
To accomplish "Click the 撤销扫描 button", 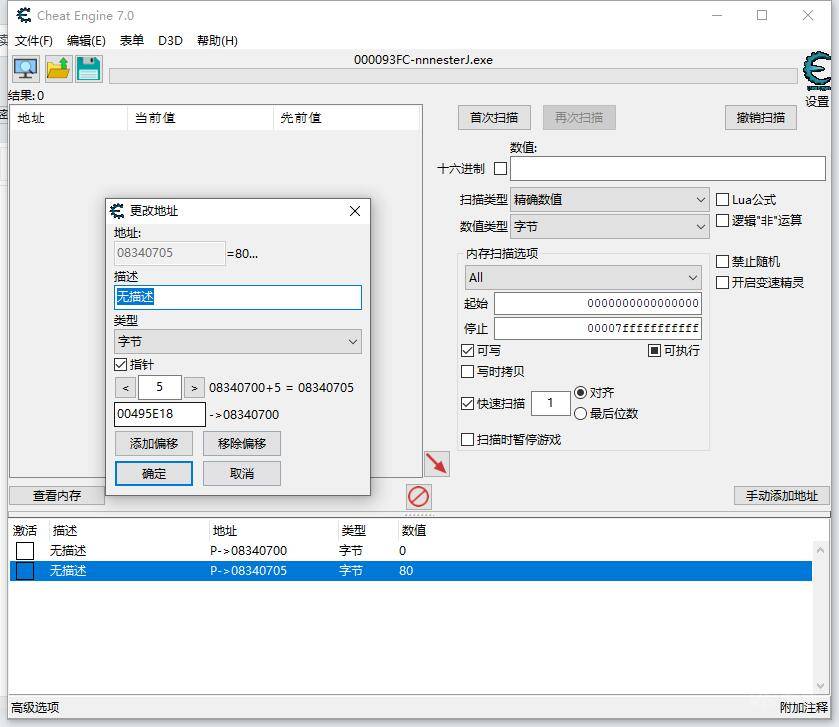I will click(x=760, y=118).
